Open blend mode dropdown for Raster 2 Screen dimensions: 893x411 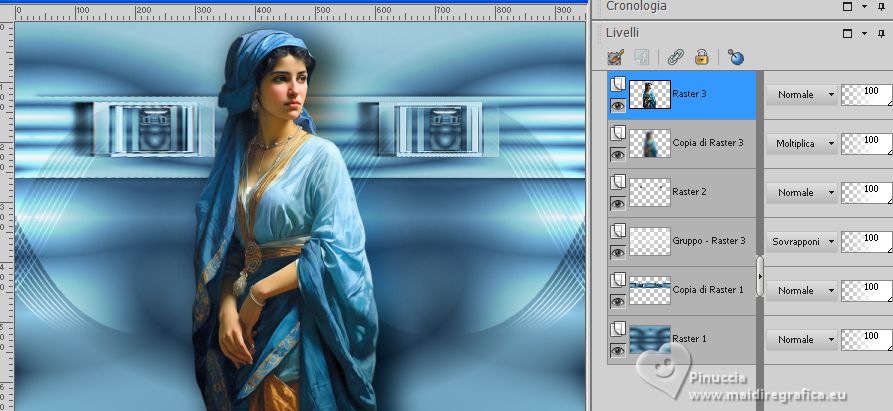pos(801,192)
